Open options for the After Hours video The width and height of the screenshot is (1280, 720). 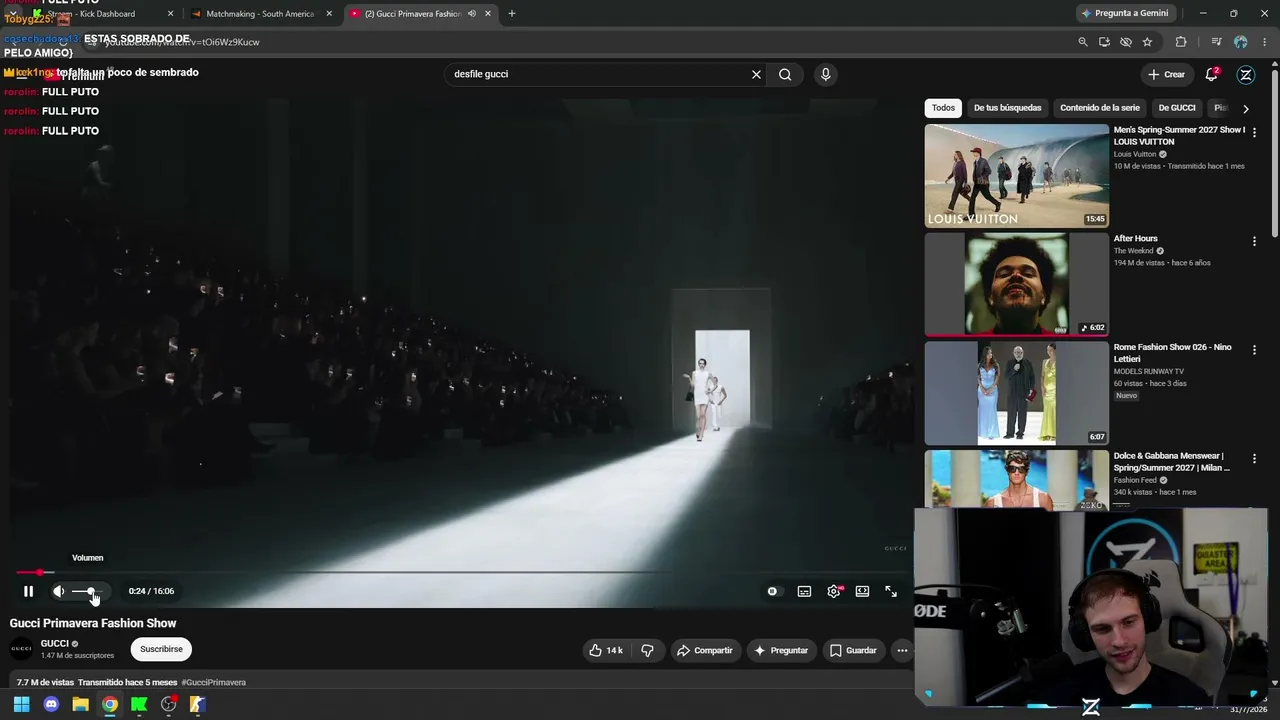click(x=1254, y=241)
